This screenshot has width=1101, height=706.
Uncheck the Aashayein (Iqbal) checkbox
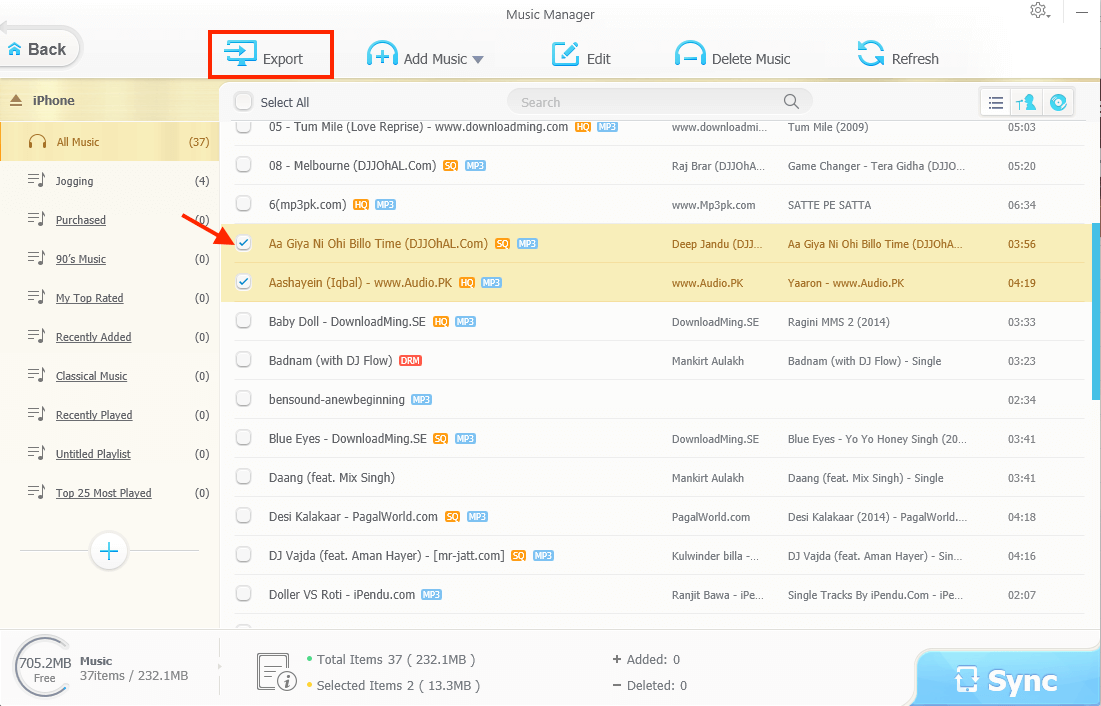(x=244, y=282)
